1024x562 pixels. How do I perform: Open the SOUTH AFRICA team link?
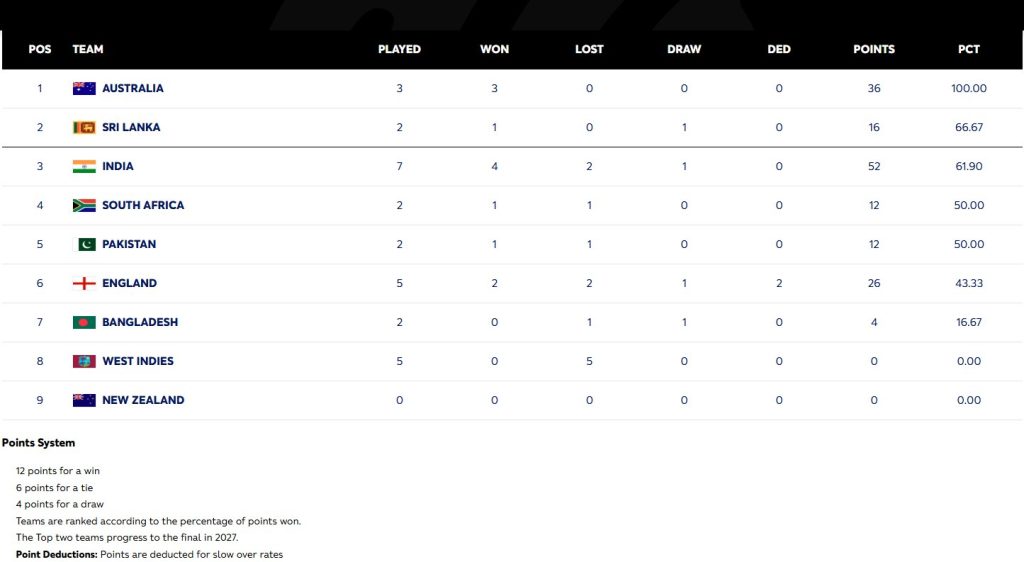point(143,205)
